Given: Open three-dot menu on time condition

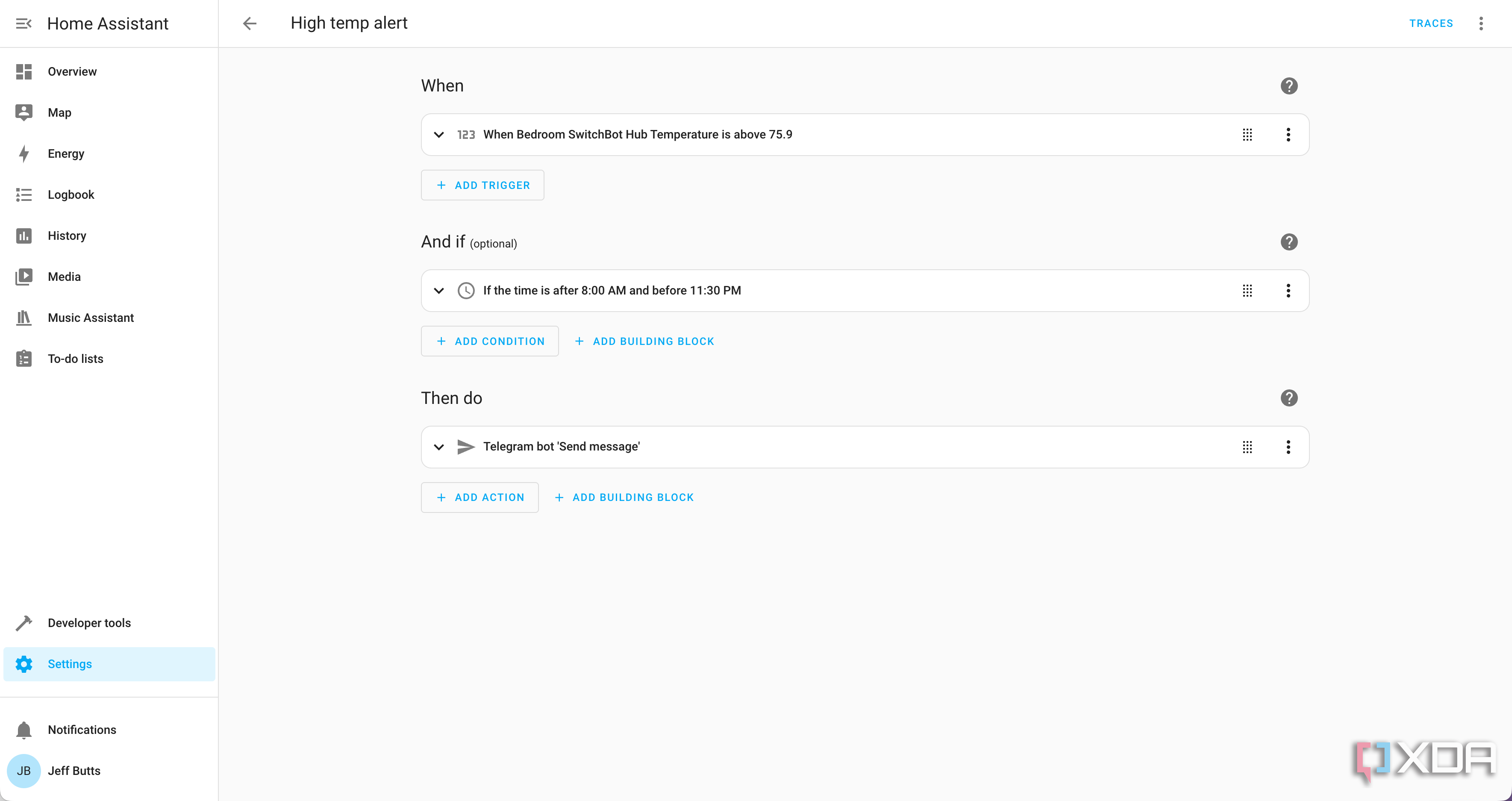Looking at the screenshot, I should pyautogui.click(x=1288, y=291).
